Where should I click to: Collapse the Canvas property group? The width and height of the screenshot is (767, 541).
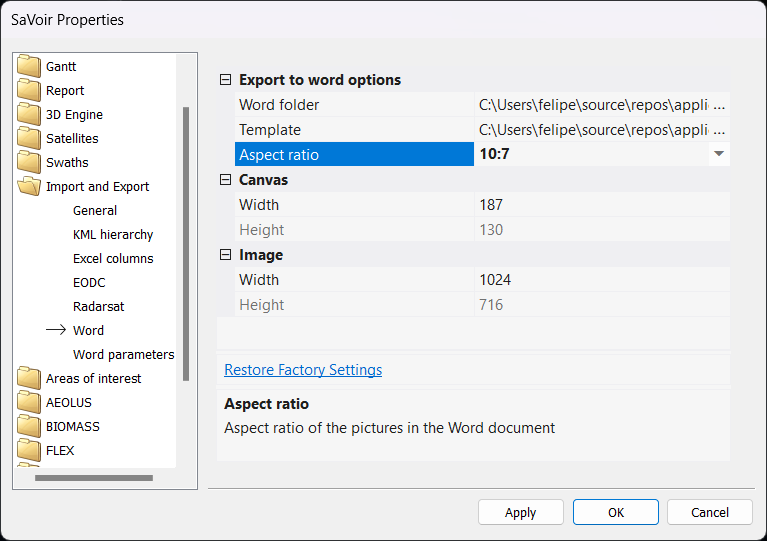coord(225,180)
